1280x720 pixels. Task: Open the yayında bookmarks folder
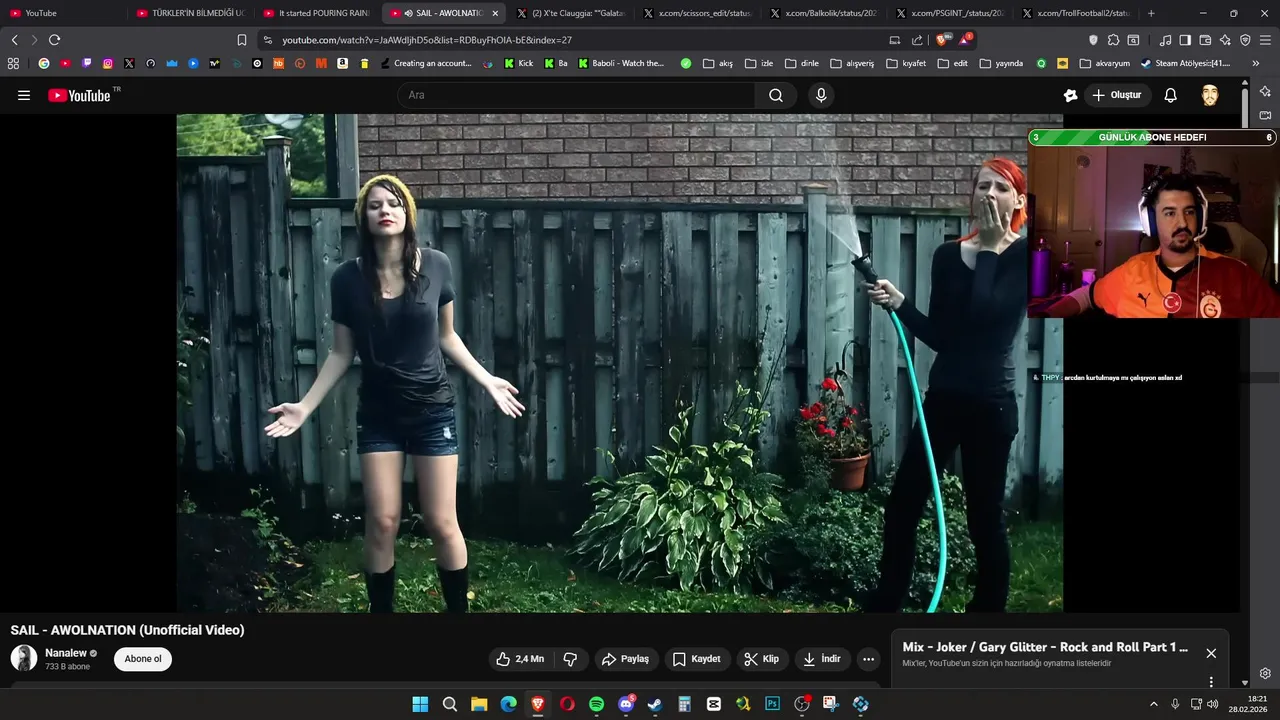tap(1001, 63)
